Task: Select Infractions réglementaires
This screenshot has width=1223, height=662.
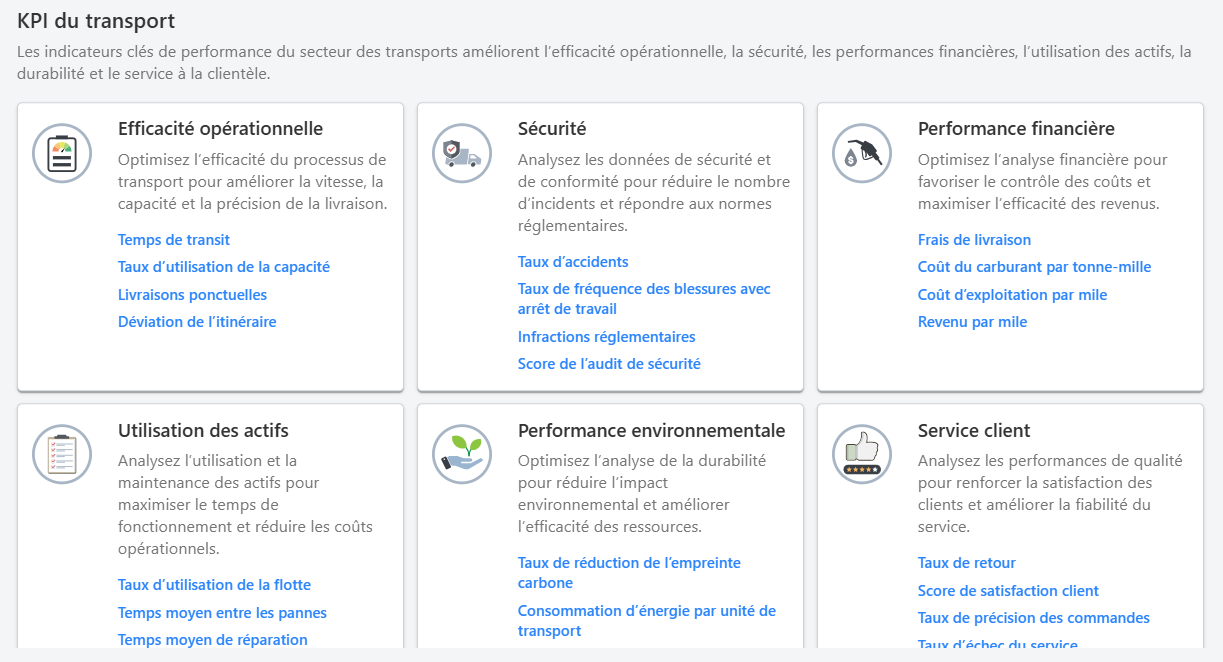Action: 605,336
